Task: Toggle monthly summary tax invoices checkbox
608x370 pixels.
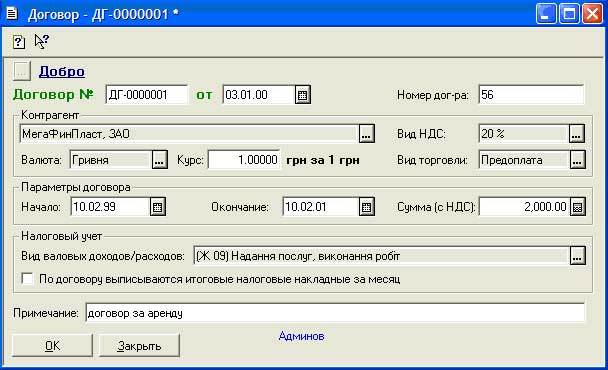Action: coord(27,278)
